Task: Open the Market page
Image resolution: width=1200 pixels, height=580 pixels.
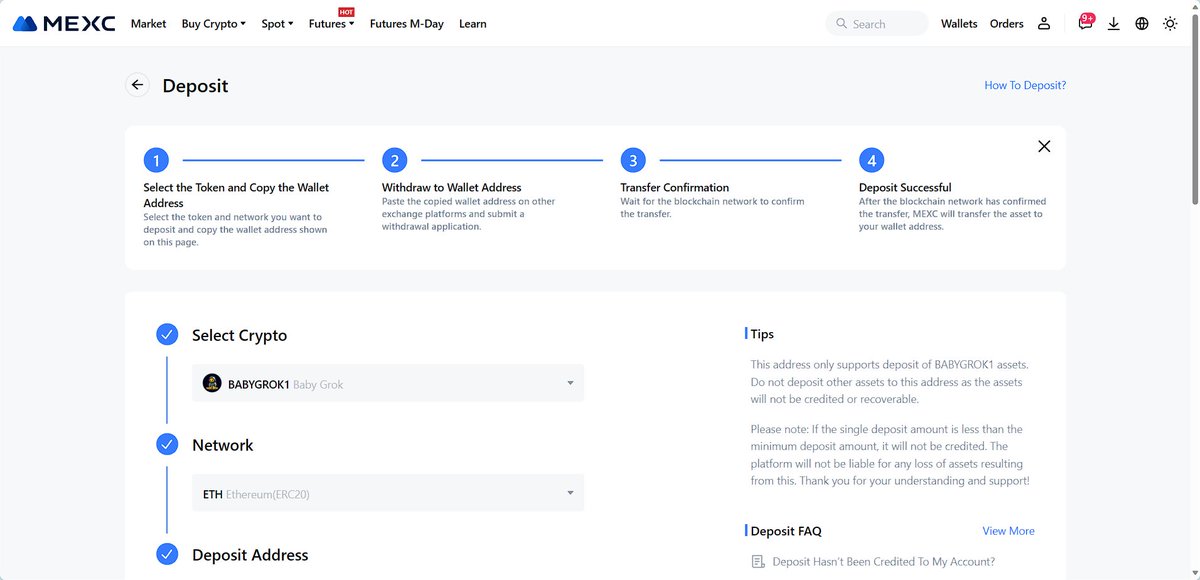Action: (149, 24)
